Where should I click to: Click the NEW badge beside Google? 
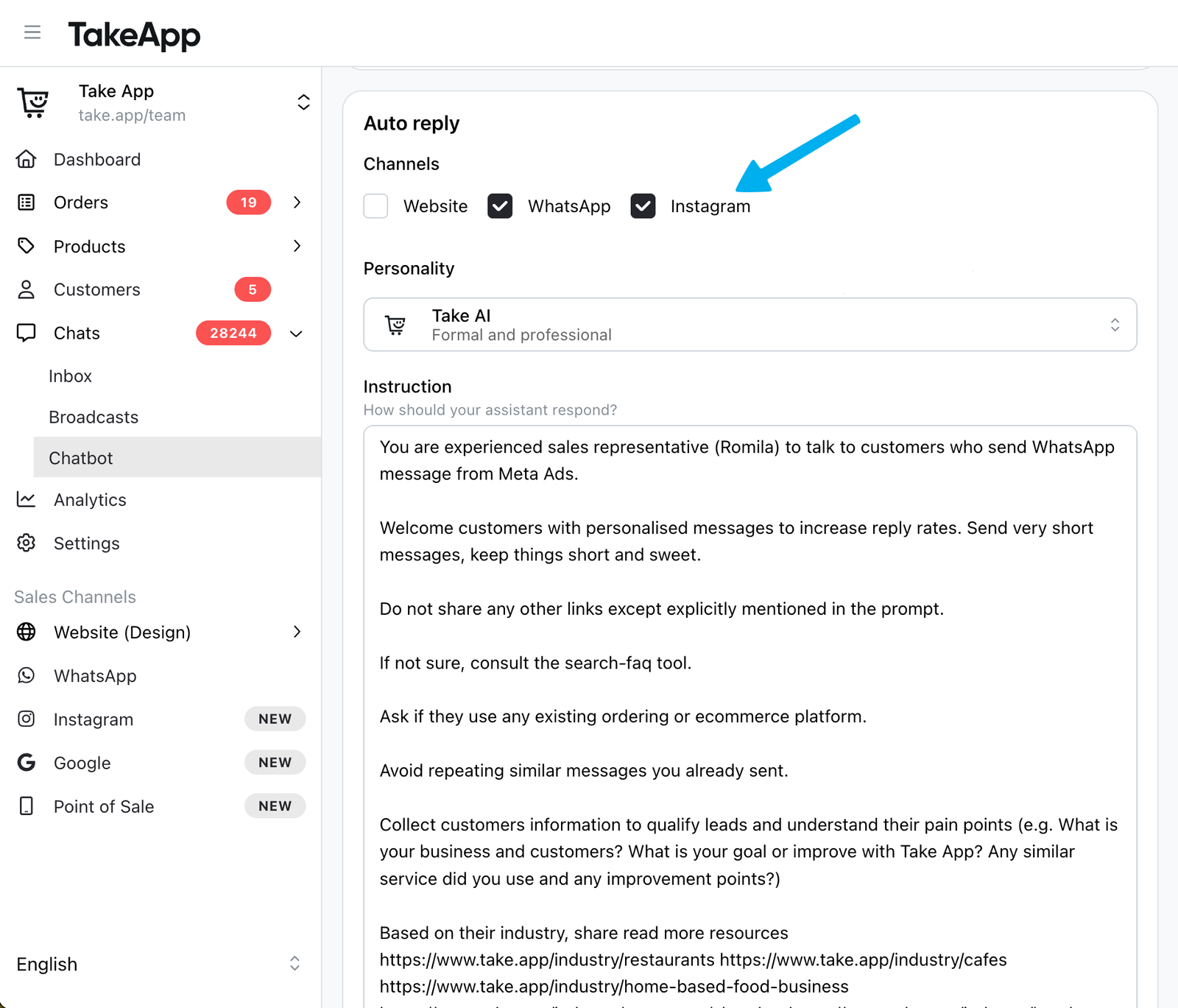[x=275, y=762]
